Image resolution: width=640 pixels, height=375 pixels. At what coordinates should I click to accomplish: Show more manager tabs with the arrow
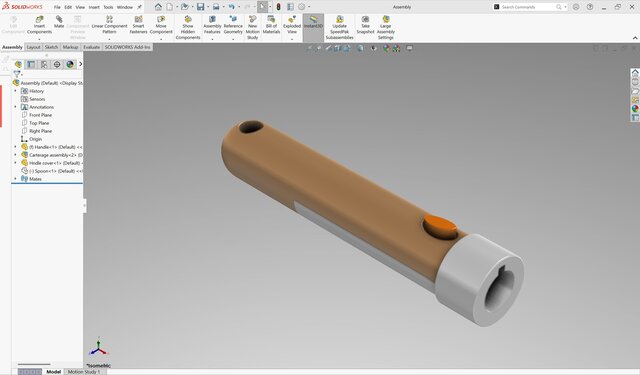pyautogui.click(x=80, y=64)
